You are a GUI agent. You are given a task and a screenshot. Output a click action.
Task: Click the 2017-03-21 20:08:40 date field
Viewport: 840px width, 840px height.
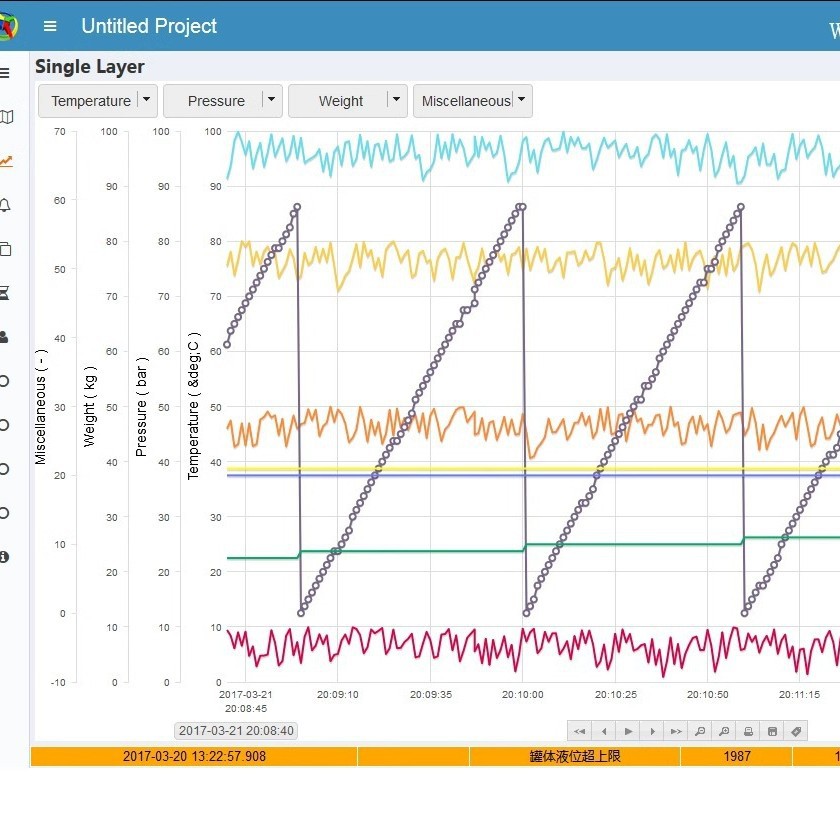click(236, 731)
